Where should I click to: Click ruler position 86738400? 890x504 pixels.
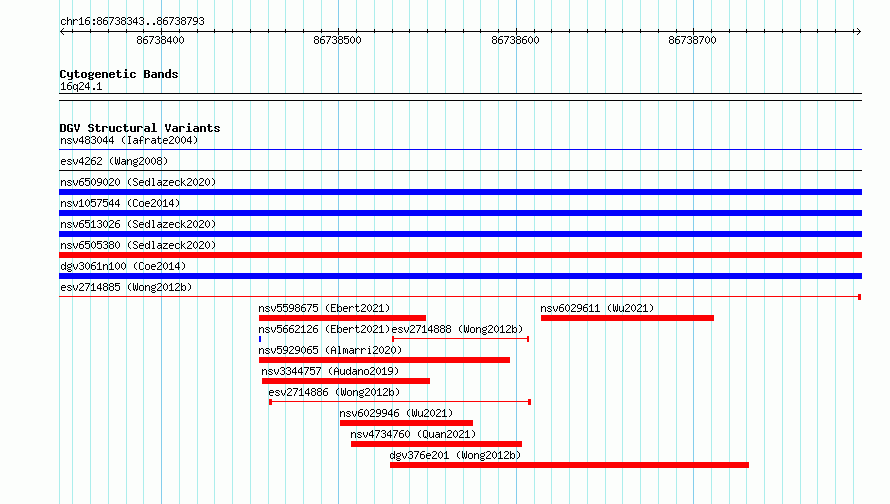coord(161,40)
